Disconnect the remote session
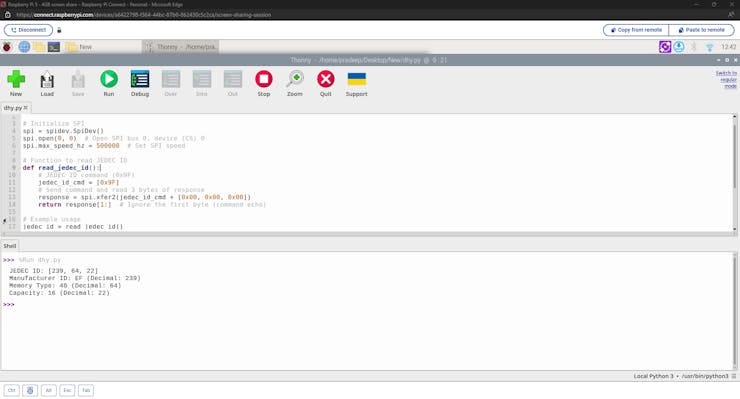The width and height of the screenshot is (740, 399). pos(28,30)
